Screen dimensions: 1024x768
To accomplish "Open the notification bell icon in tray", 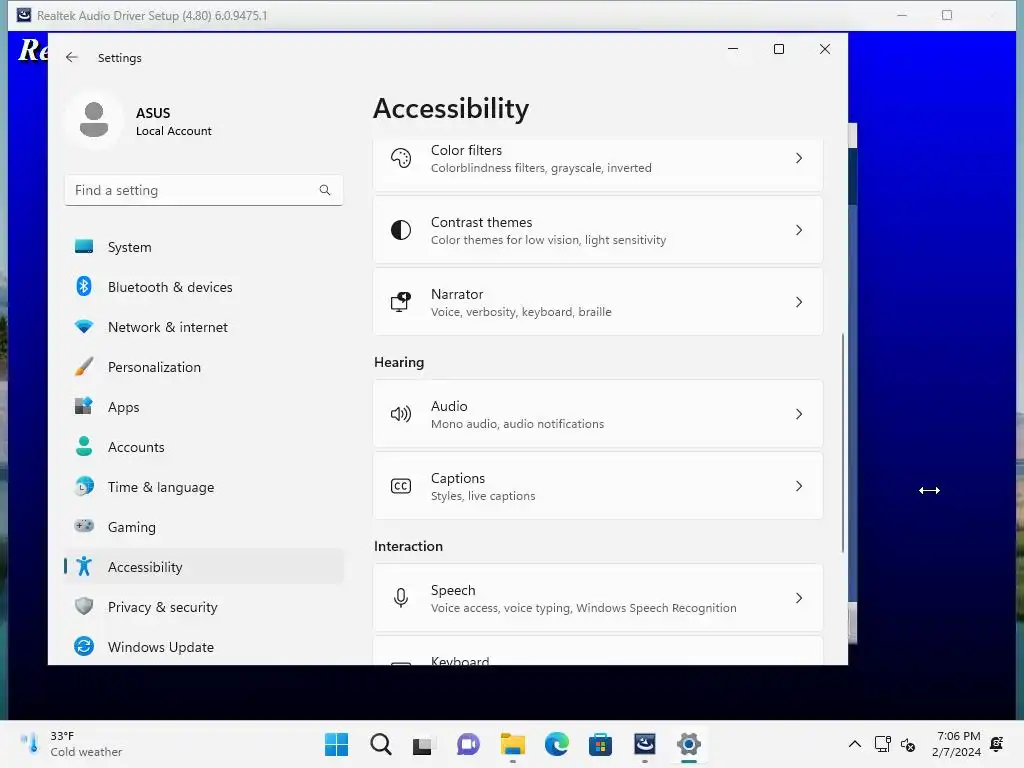I will 997,744.
